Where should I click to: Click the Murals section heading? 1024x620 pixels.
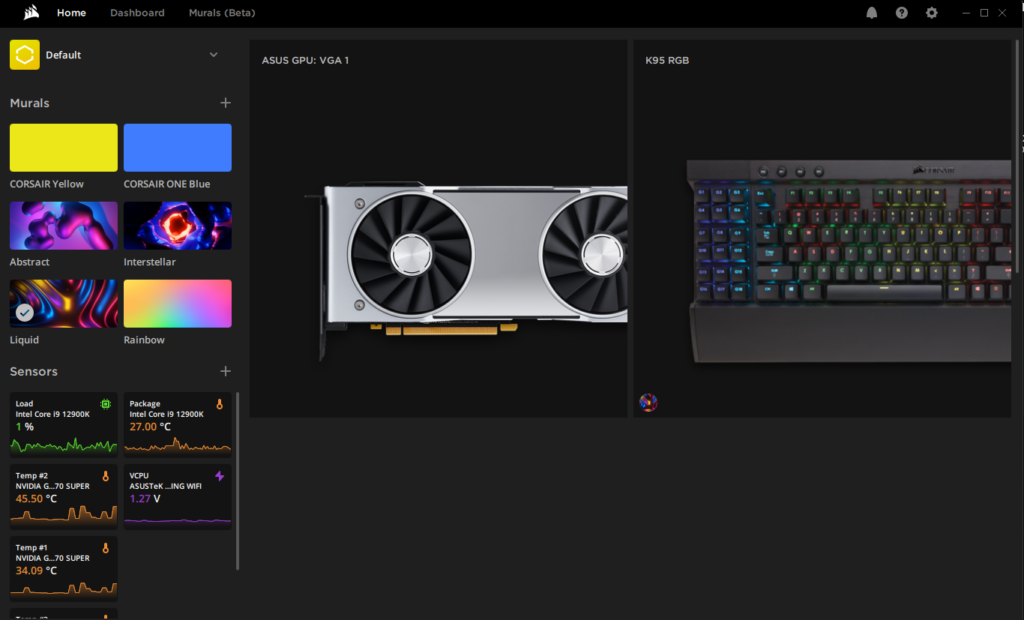point(29,103)
